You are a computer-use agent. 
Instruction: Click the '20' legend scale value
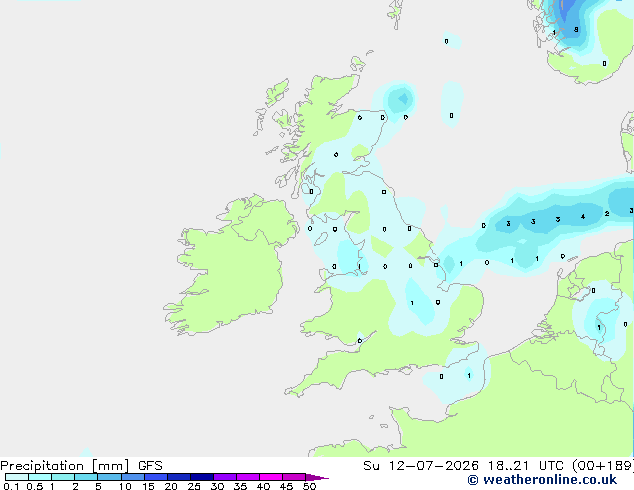click(171, 486)
